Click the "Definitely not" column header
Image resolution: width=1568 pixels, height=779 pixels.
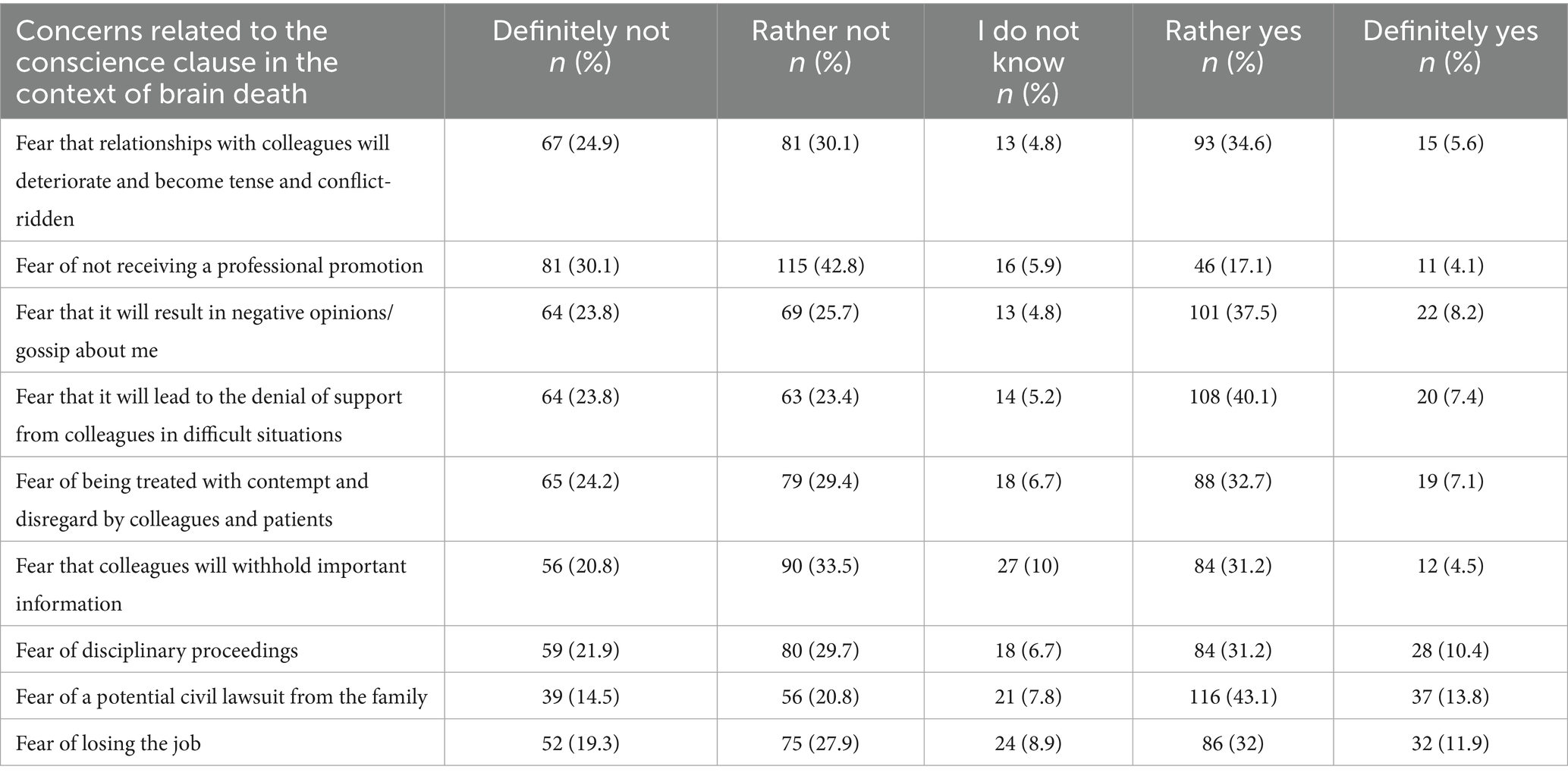click(580, 46)
